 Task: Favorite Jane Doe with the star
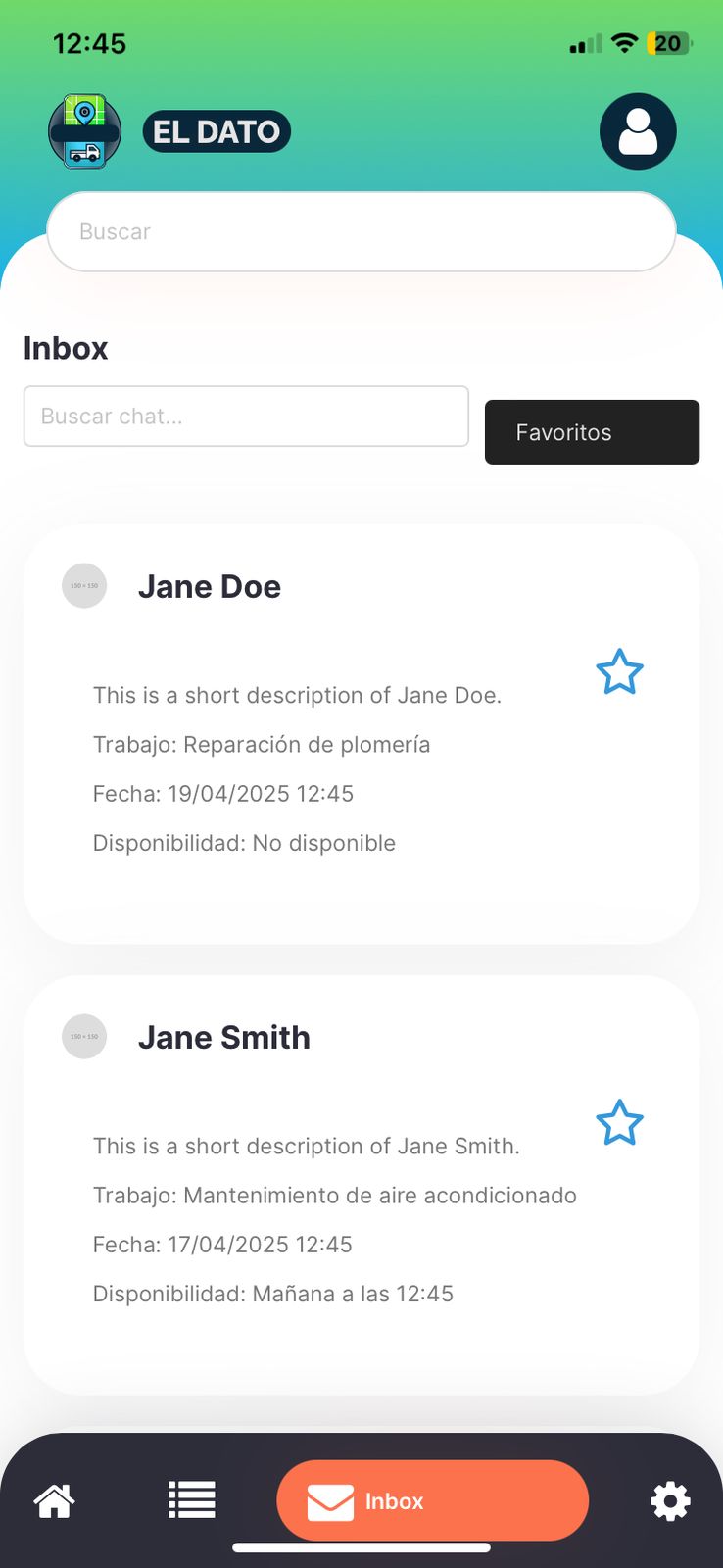click(x=619, y=672)
